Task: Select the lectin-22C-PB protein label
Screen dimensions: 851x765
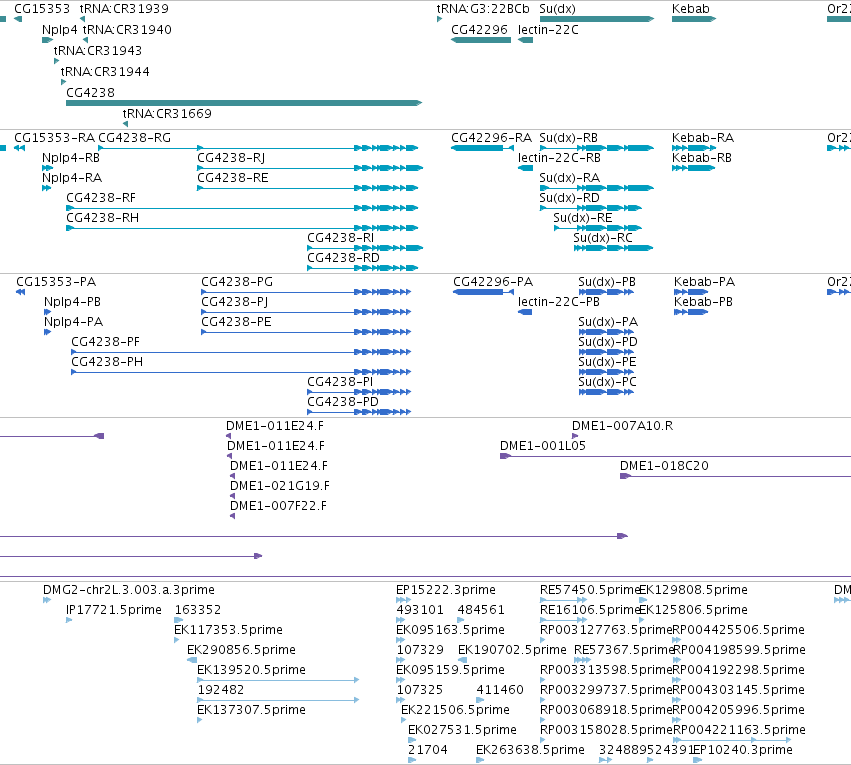Action: tap(558, 302)
